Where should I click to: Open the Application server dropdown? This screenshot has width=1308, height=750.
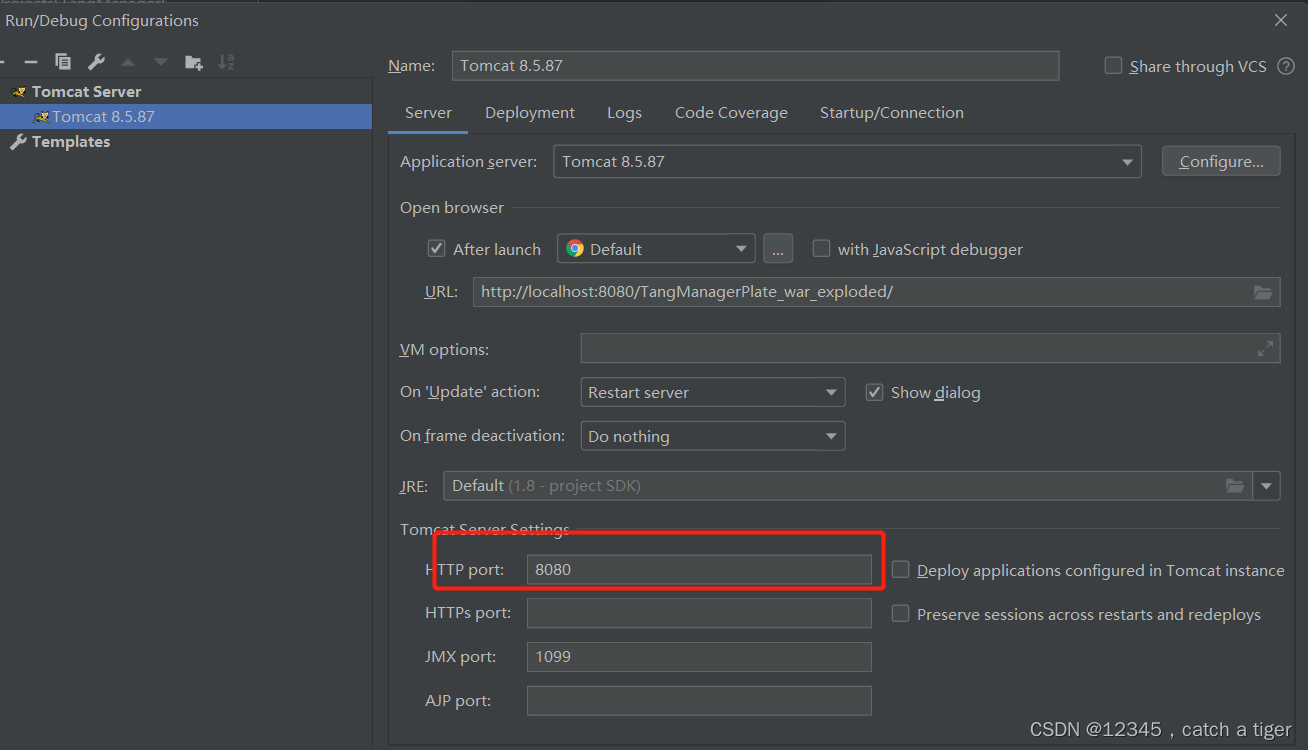(847, 161)
